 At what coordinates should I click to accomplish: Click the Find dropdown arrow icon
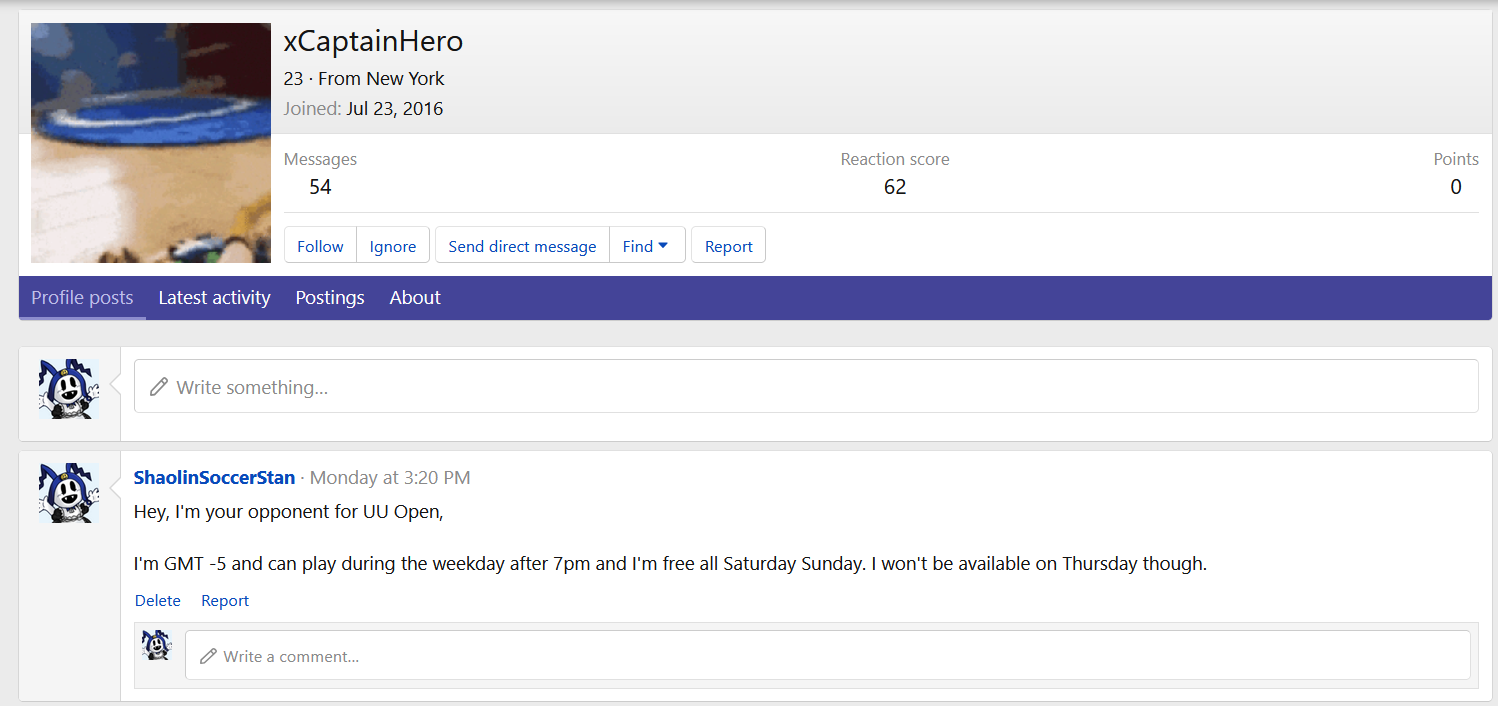pyautogui.click(x=663, y=246)
